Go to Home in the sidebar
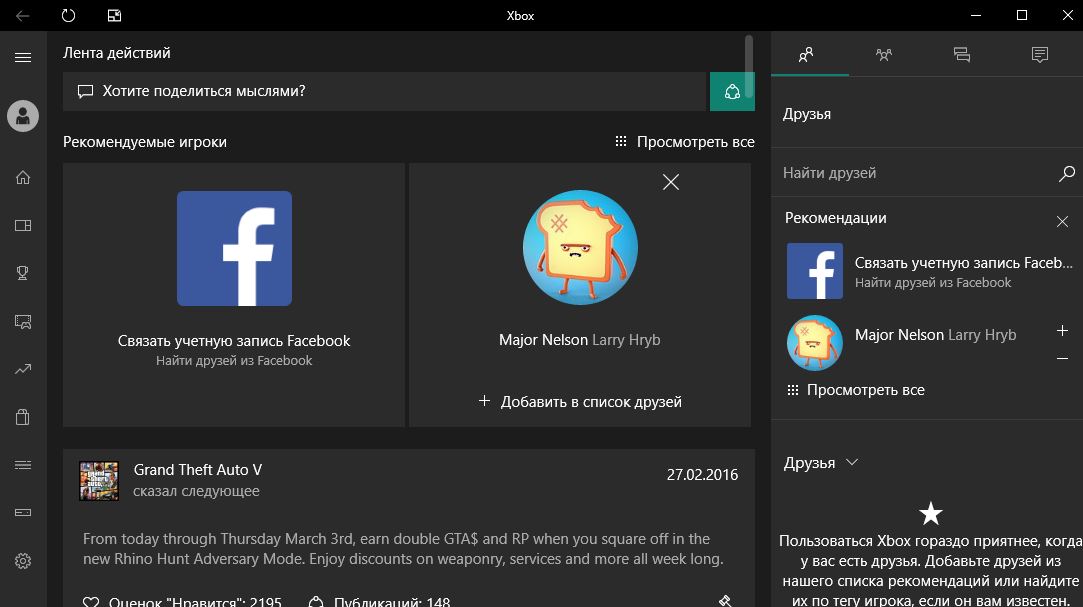 pyautogui.click(x=23, y=178)
